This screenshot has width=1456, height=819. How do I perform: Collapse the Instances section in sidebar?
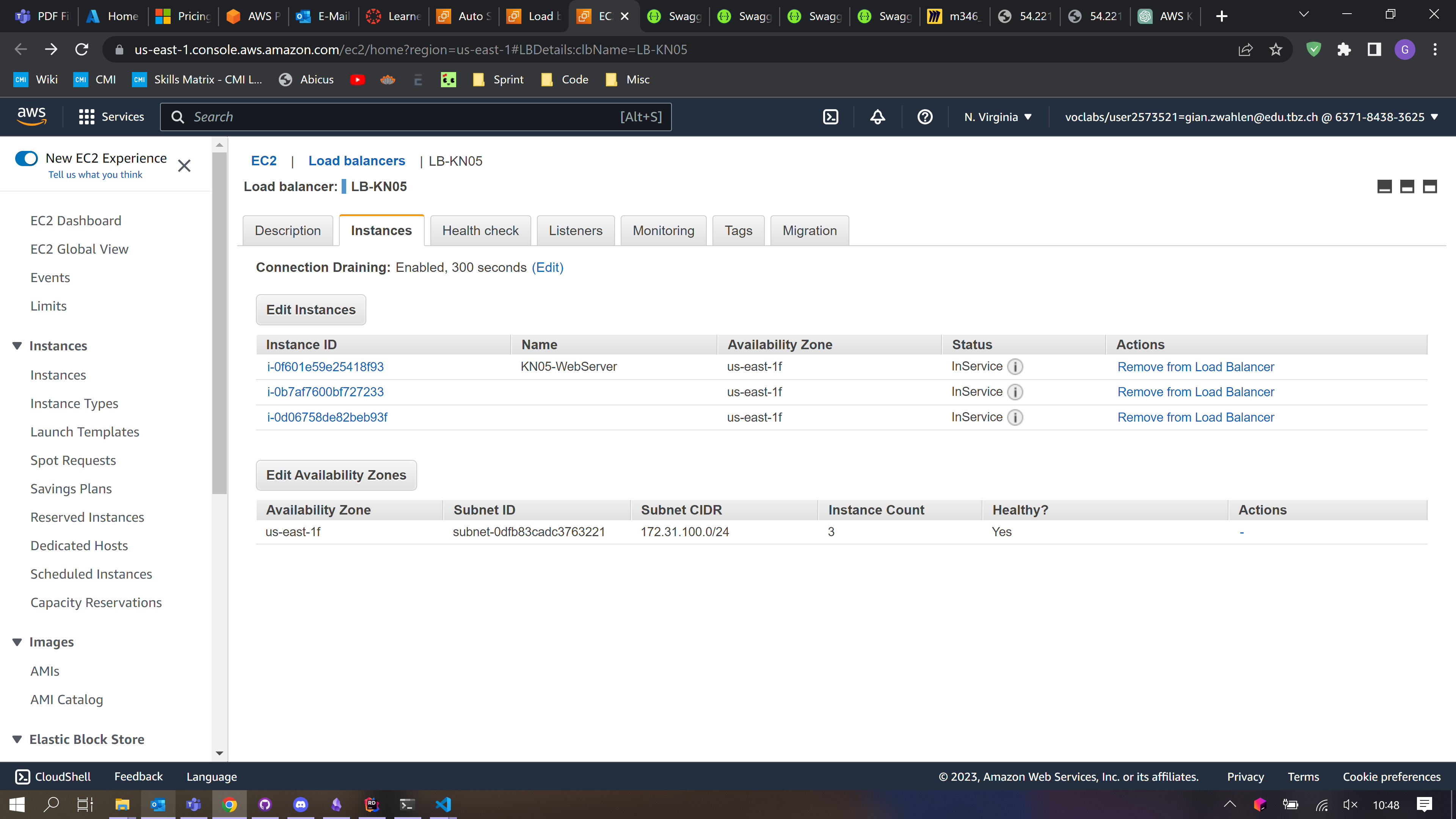click(17, 346)
